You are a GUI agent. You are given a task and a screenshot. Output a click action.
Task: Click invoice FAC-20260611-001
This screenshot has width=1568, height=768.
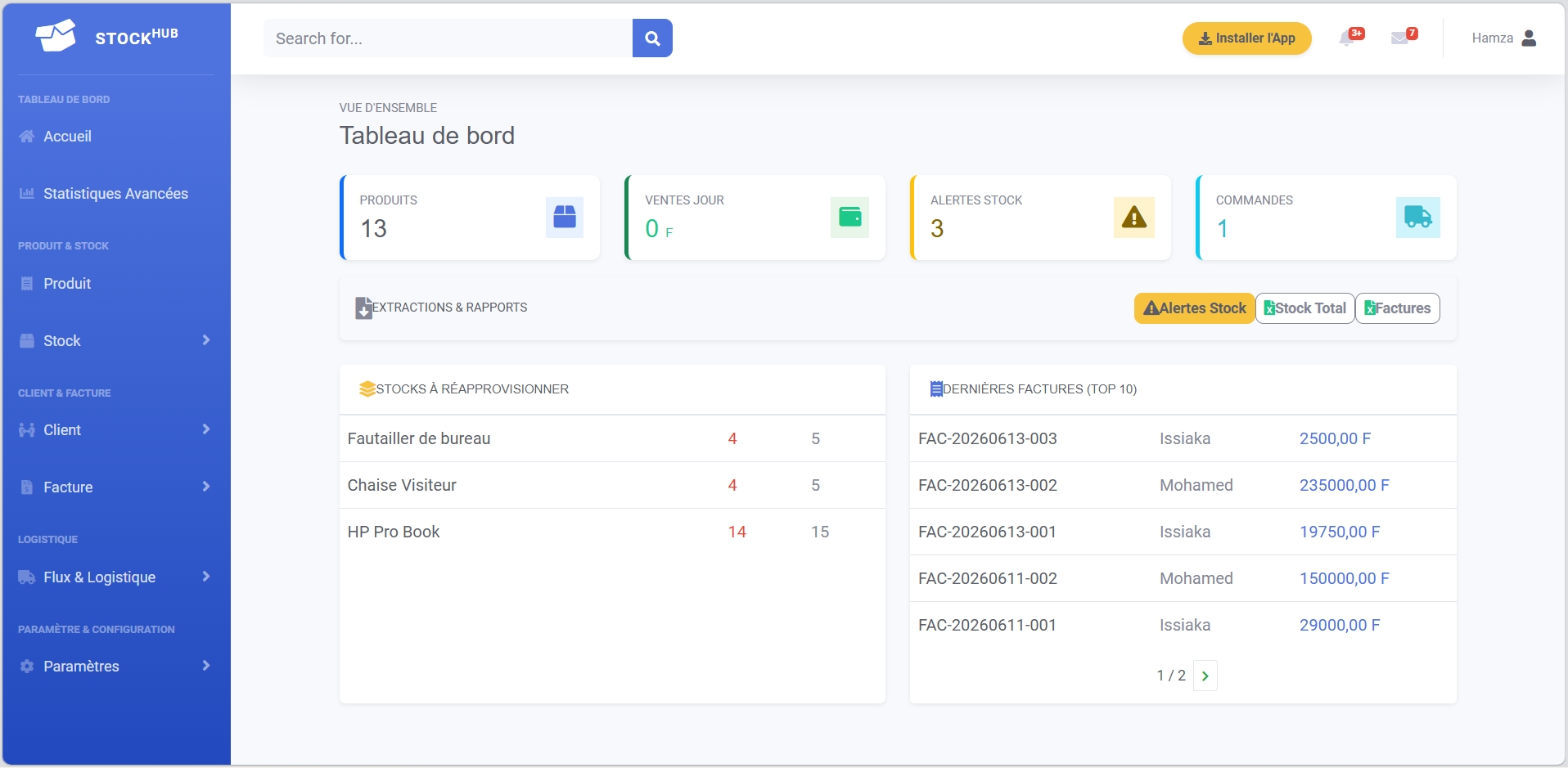987,626
